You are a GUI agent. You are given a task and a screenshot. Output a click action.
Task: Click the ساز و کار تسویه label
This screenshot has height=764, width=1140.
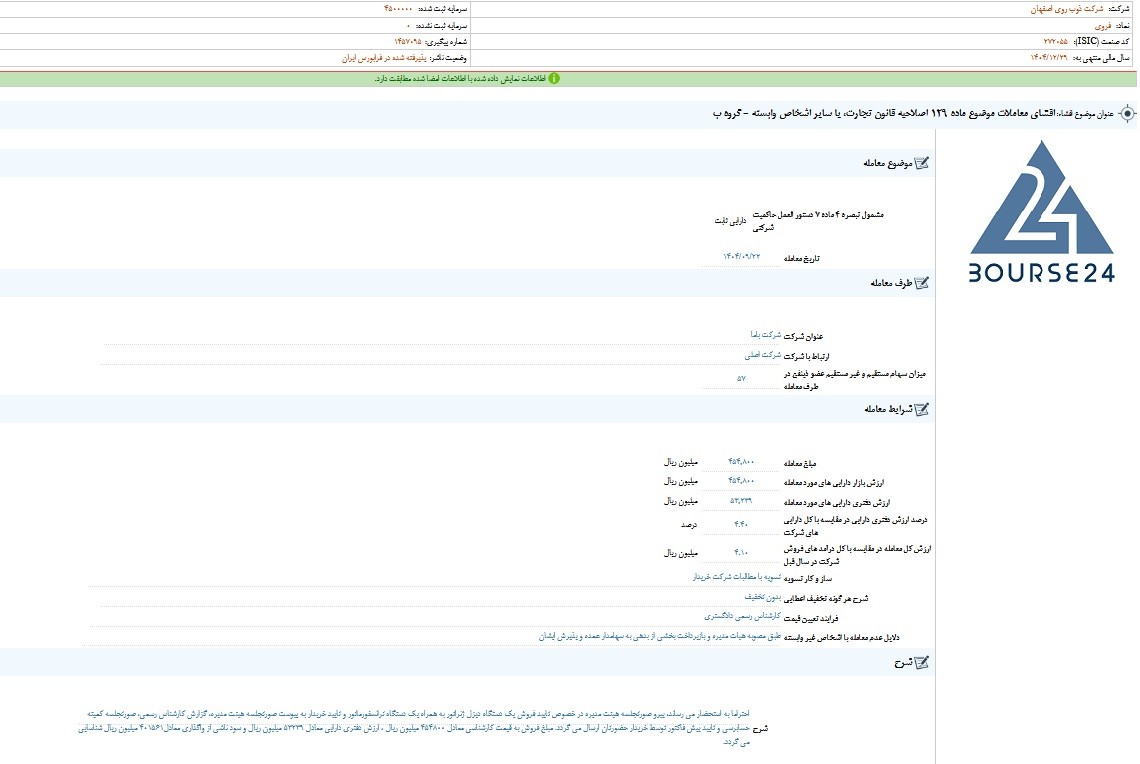[x=807, y=579]
